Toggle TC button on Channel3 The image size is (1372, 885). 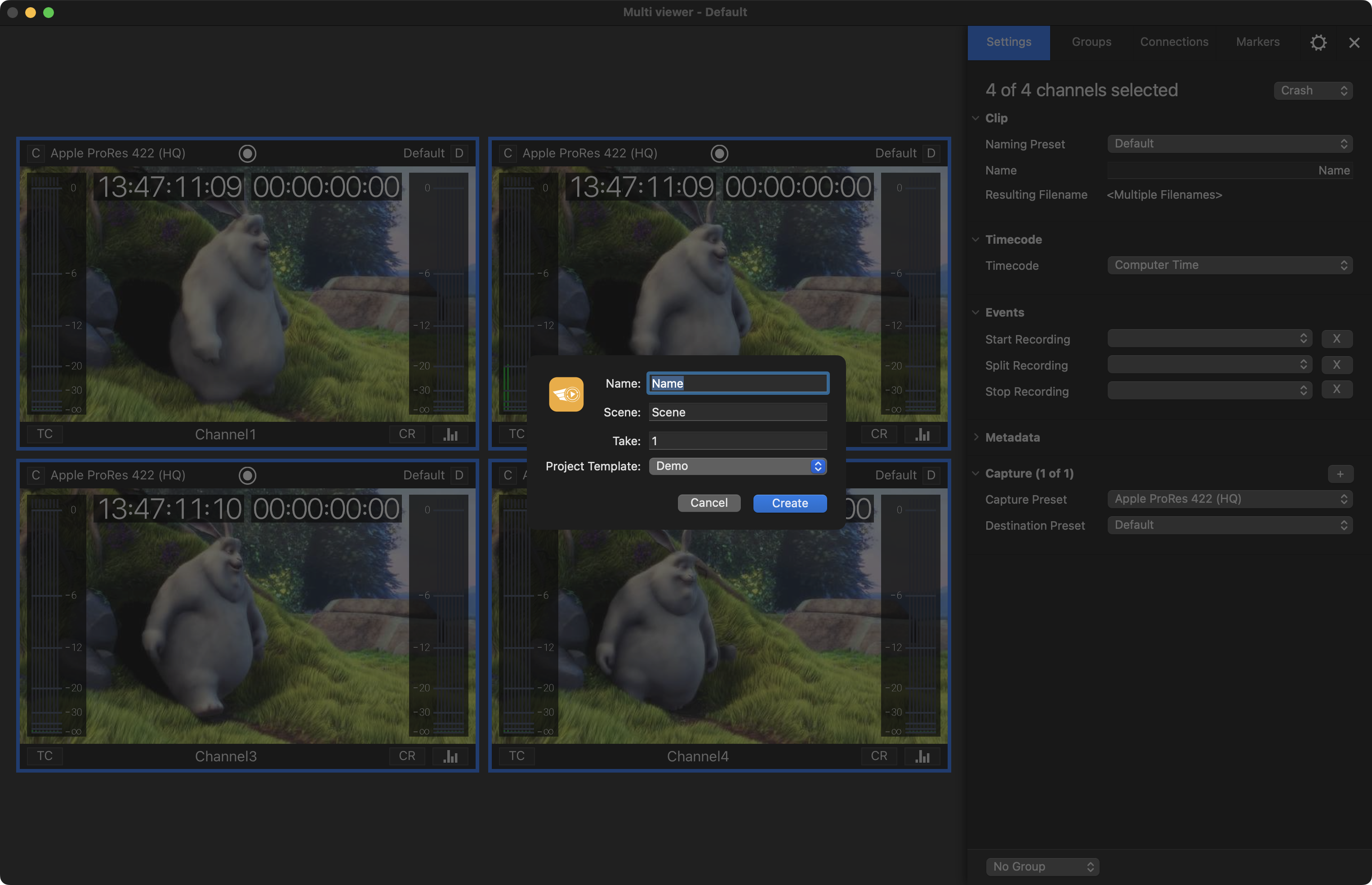45,755
